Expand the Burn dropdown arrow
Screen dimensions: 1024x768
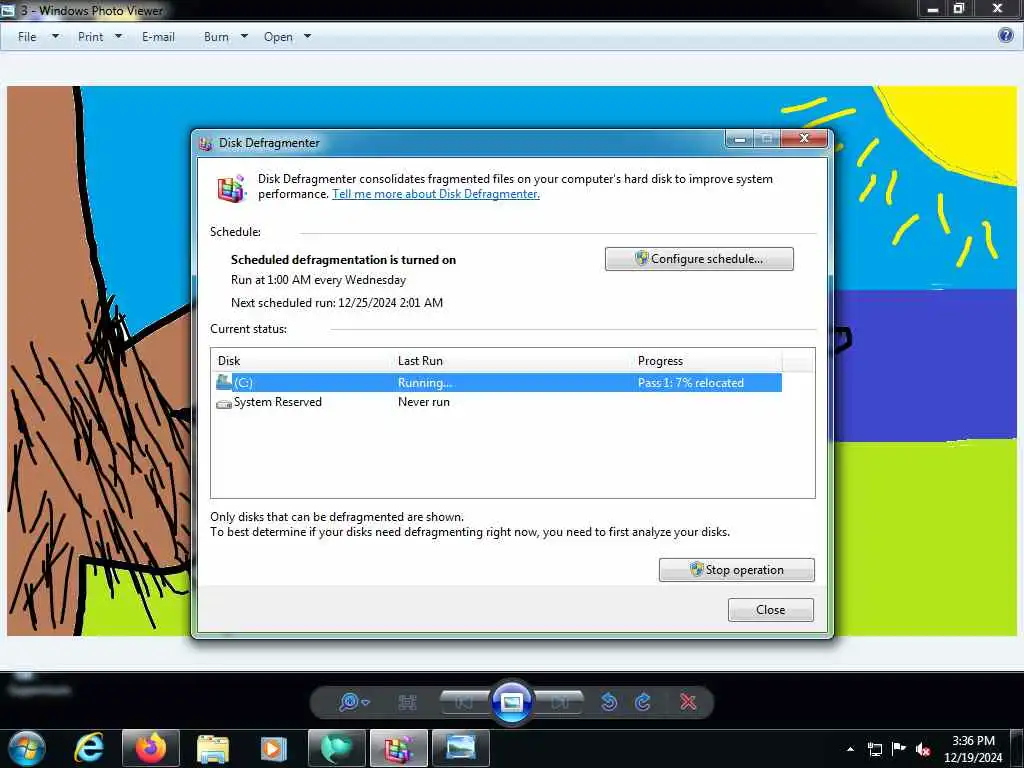click(244, 37)
